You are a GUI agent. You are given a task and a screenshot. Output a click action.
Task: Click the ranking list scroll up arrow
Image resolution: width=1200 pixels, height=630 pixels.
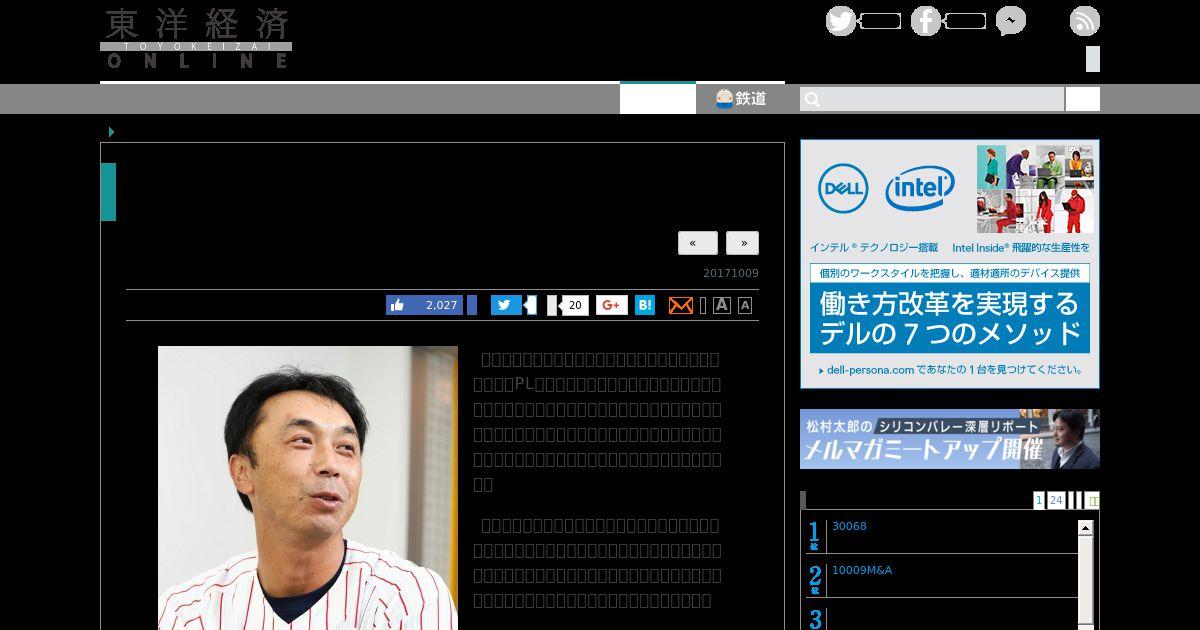coord(1085,527)
